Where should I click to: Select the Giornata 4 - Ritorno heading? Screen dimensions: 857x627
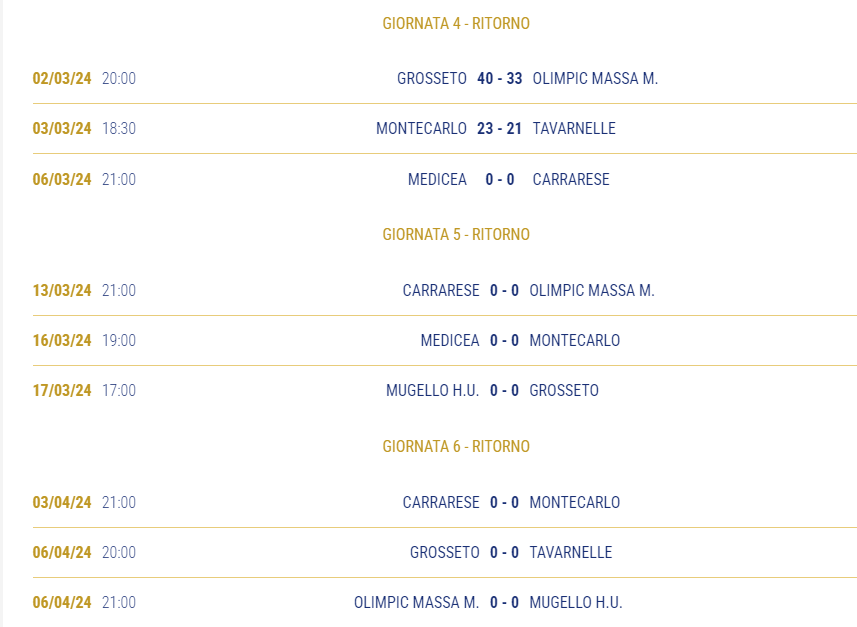456,24
